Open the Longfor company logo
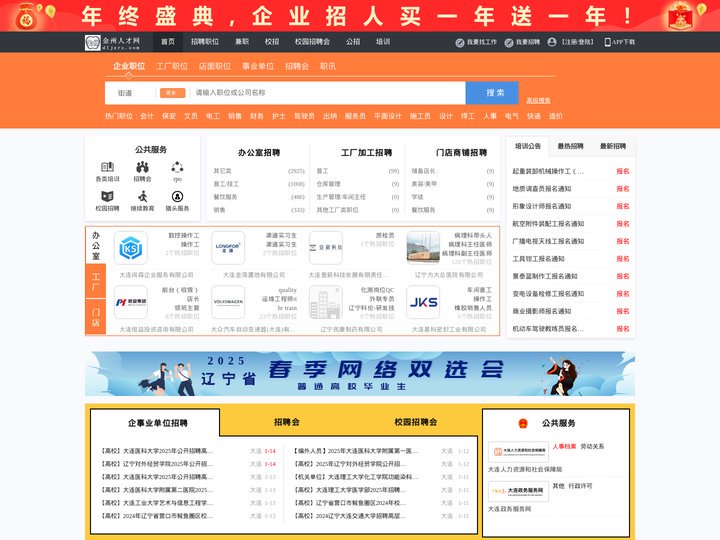Screen dimensions: 720x540 point(228,248)
